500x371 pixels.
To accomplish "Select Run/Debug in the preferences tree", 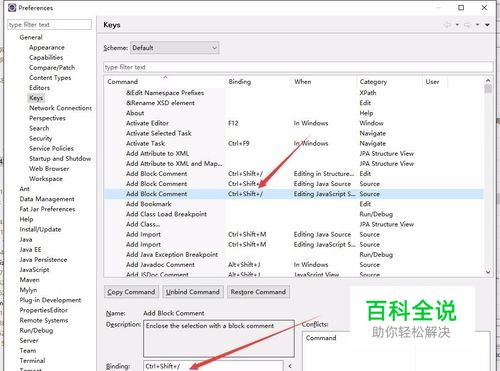I will pos(36,330).
